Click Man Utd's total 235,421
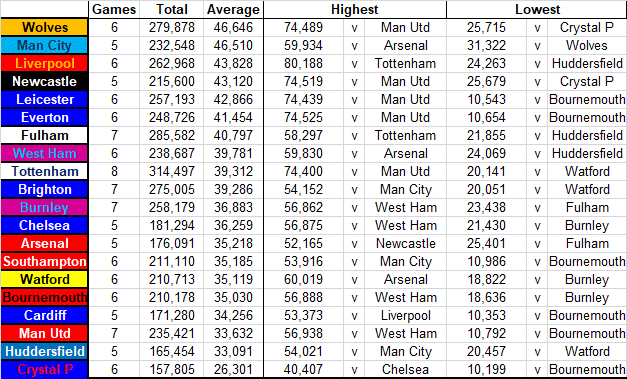Image resolution: width=627 pixels, height=379 pixels. tap(172, 333)
